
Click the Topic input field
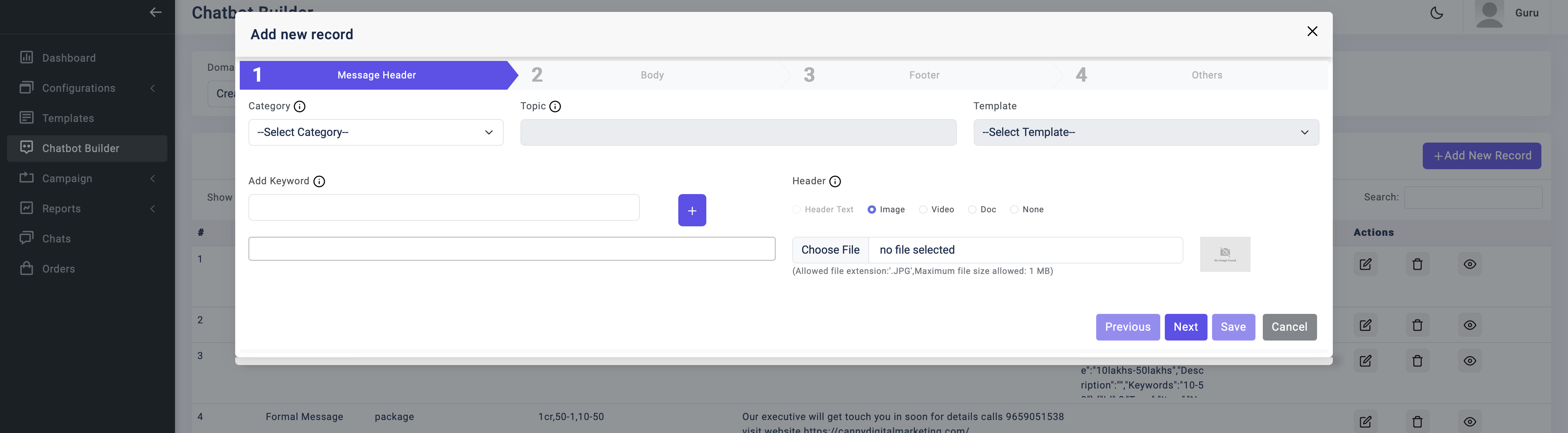[738, 132]
